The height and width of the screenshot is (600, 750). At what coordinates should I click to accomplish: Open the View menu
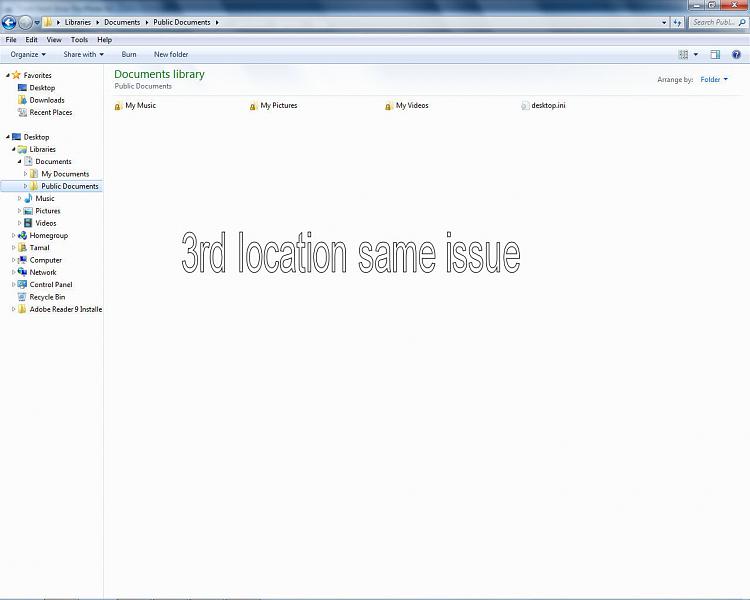coord(54,40)
